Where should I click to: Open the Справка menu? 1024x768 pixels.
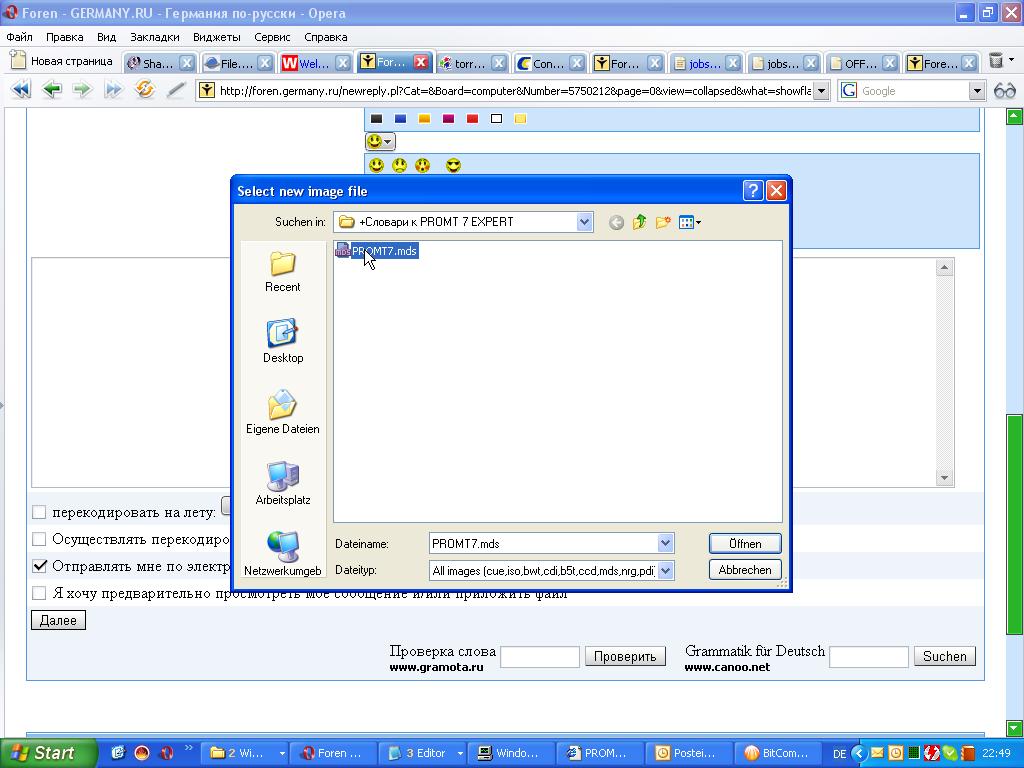click(326, 37)
